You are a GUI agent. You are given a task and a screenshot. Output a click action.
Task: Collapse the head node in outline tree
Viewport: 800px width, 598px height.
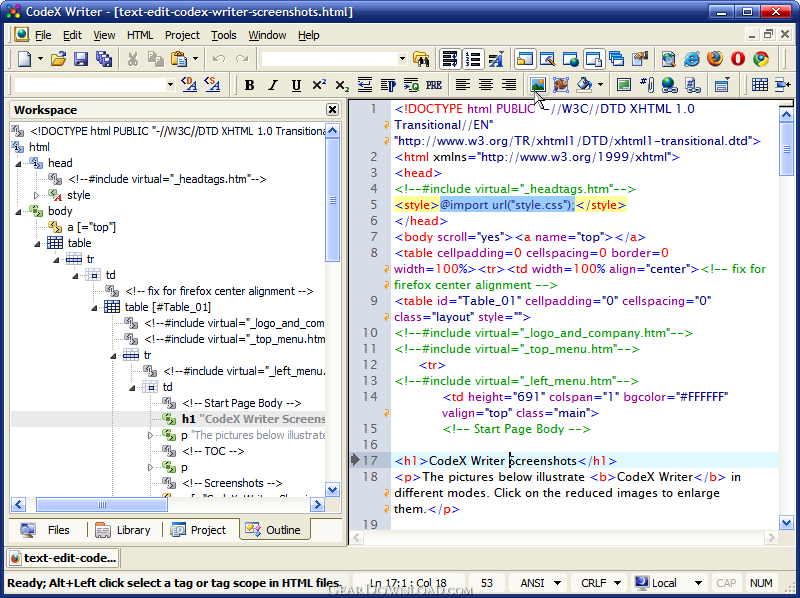click(19, 164)
